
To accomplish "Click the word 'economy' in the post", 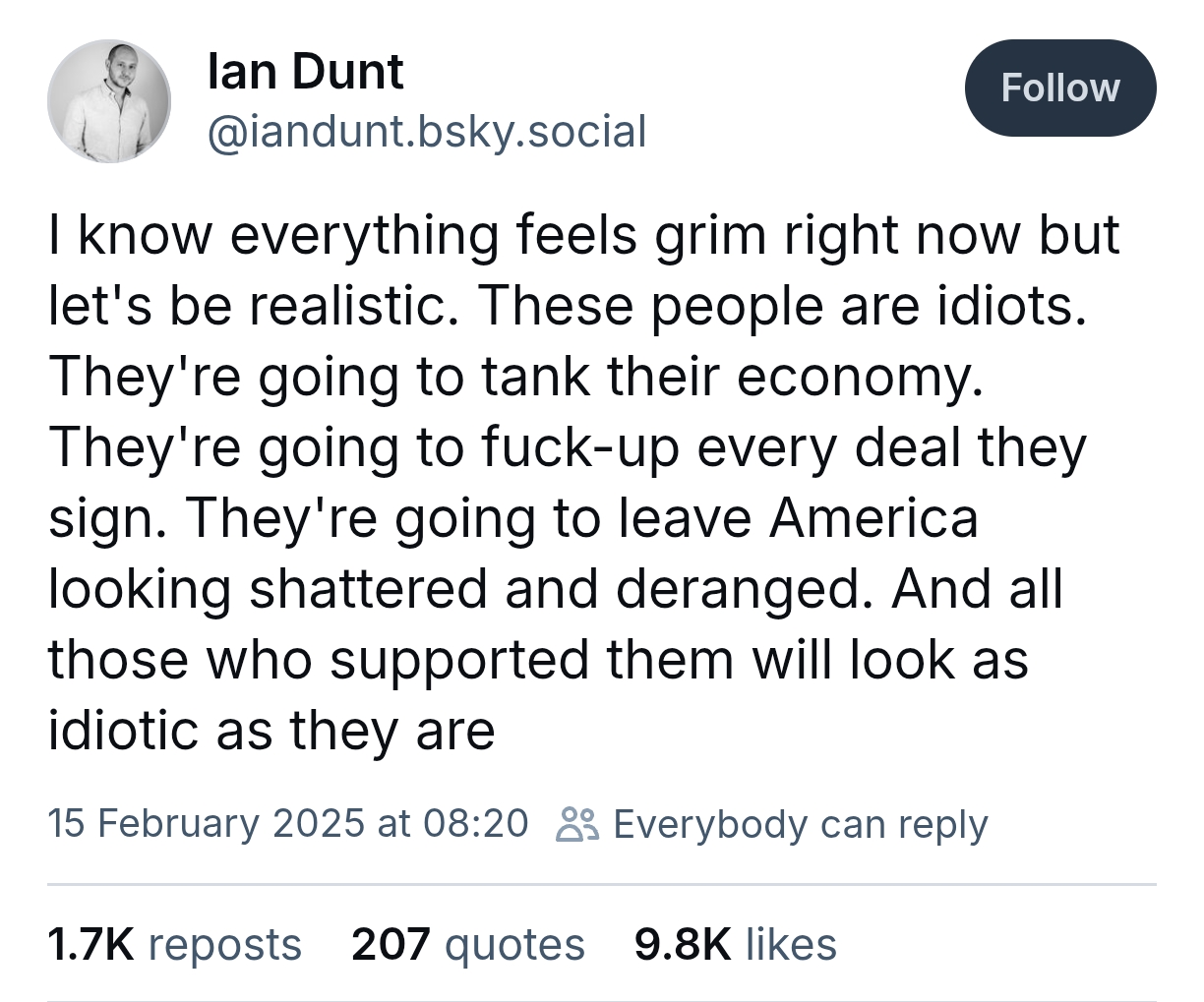I will pos(856,377).
